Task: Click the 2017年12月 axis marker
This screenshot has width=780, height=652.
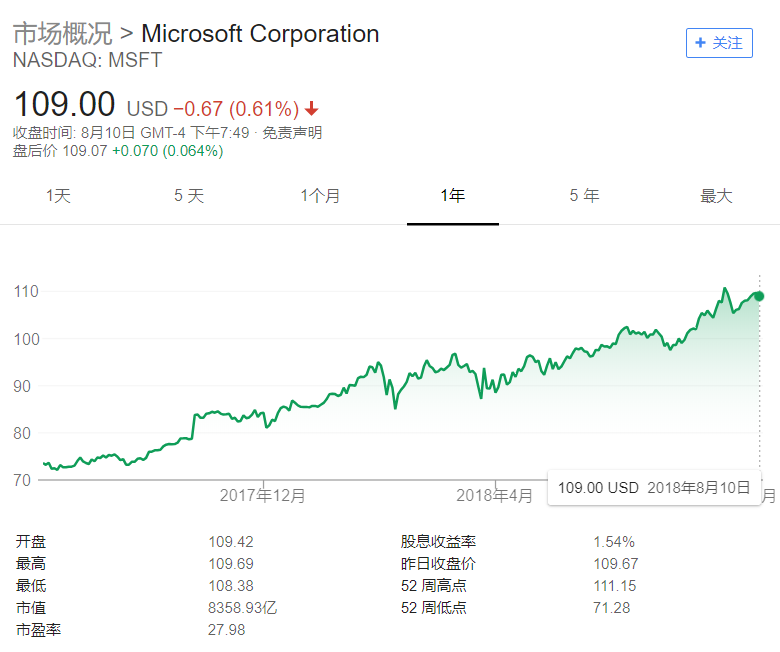Action: (x=263, y=495)
